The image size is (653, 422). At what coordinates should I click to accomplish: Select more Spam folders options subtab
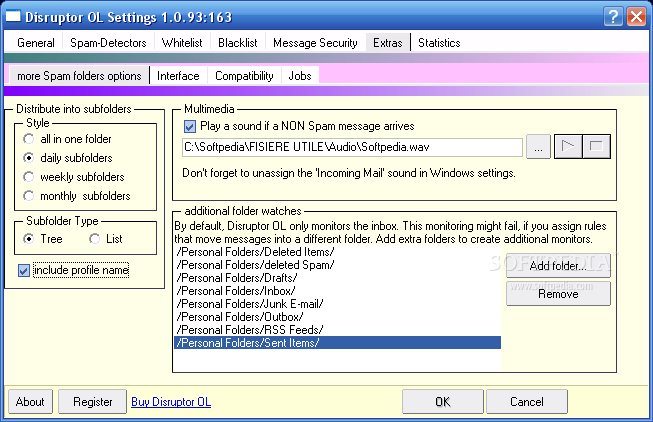click(79, 76)
